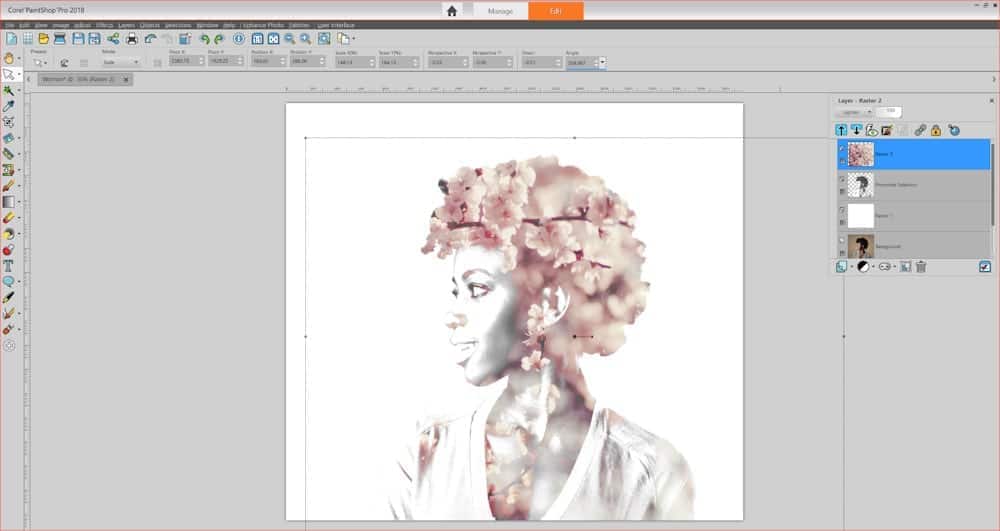Select the Text tool in the left toolbar

[x=9, y=266]
